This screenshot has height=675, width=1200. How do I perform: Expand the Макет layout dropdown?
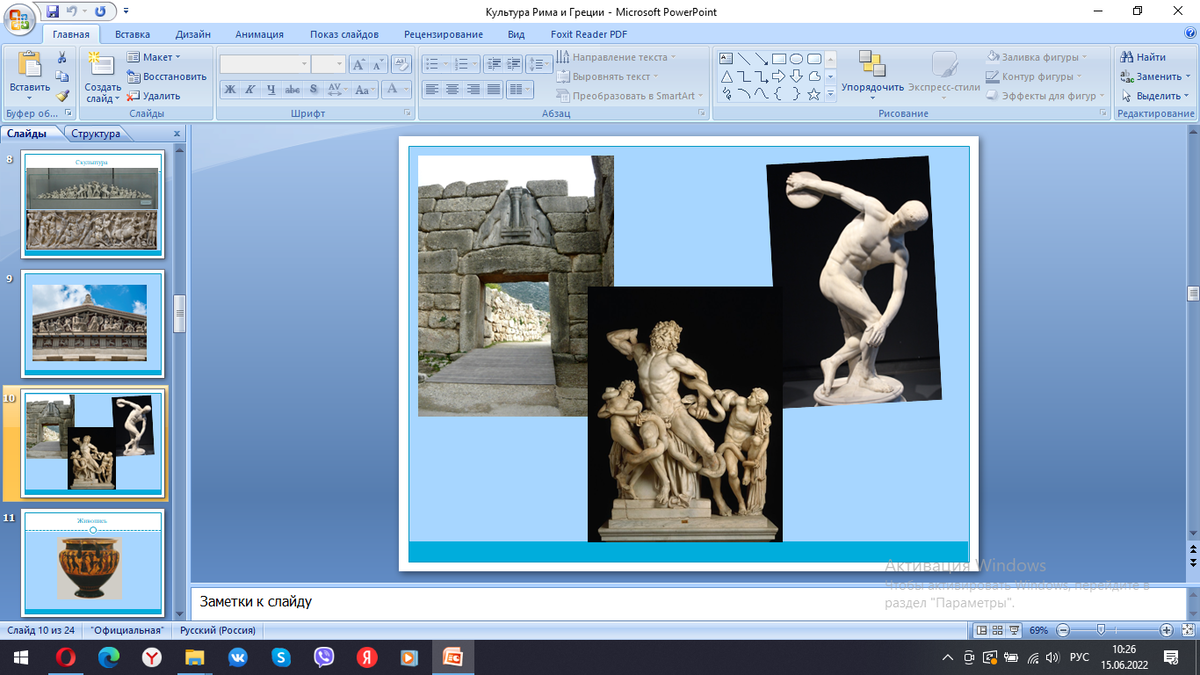click(x=154, y=57)
